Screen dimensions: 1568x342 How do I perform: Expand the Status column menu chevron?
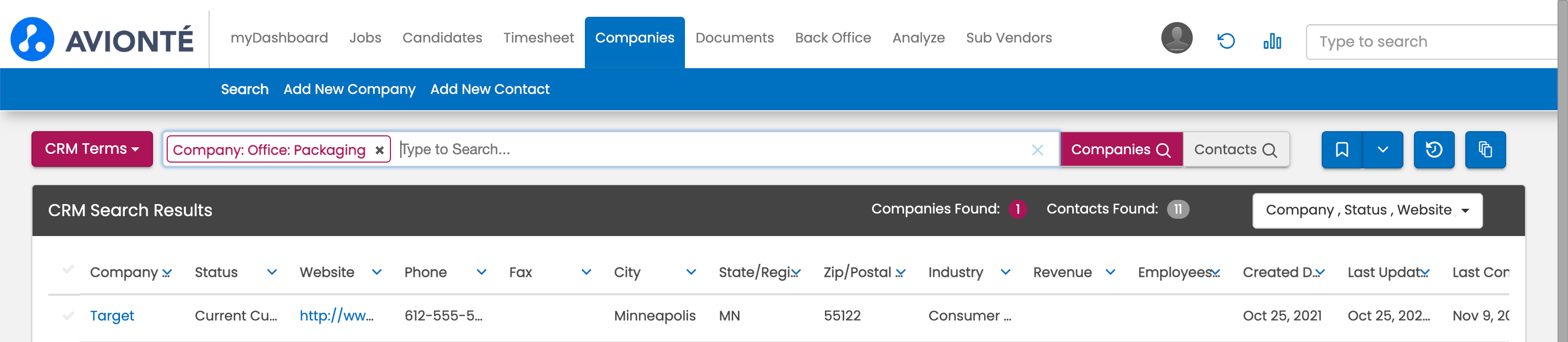(x=271, y=273)
